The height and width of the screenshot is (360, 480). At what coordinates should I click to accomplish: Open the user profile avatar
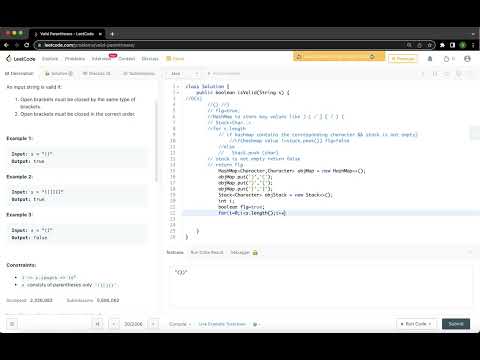tap(467, 59)
